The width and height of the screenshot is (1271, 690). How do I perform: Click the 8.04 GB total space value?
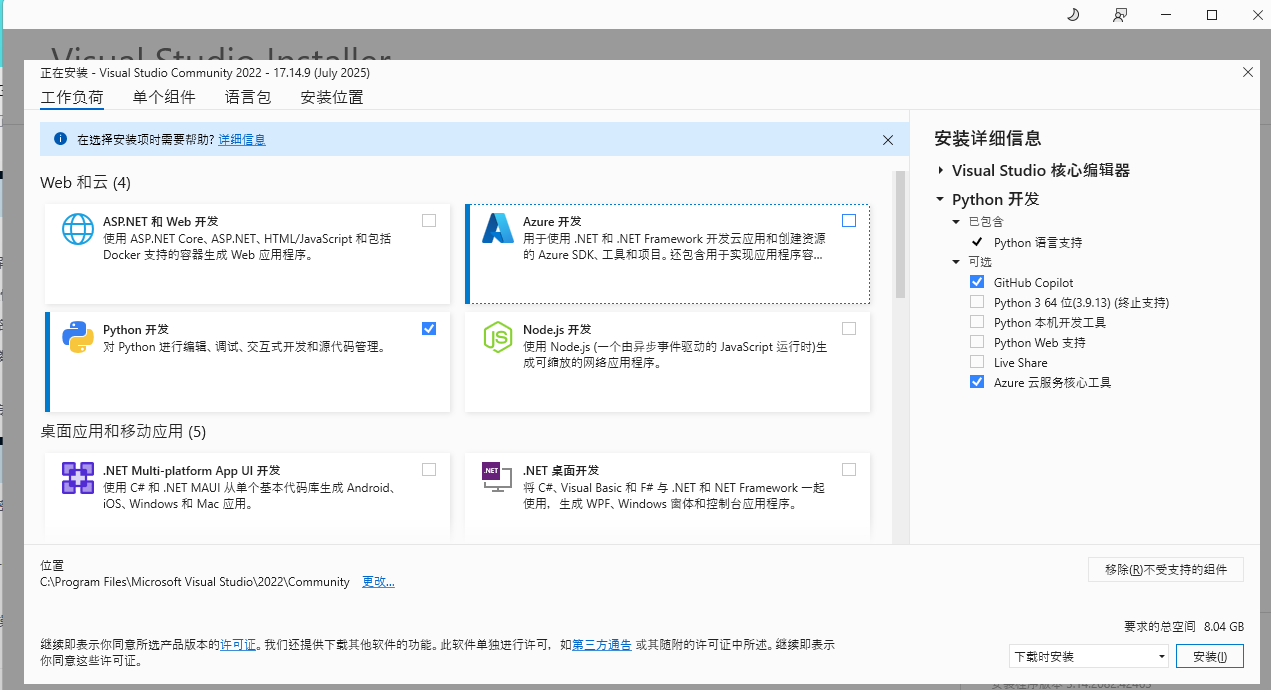coord(1224,627)
